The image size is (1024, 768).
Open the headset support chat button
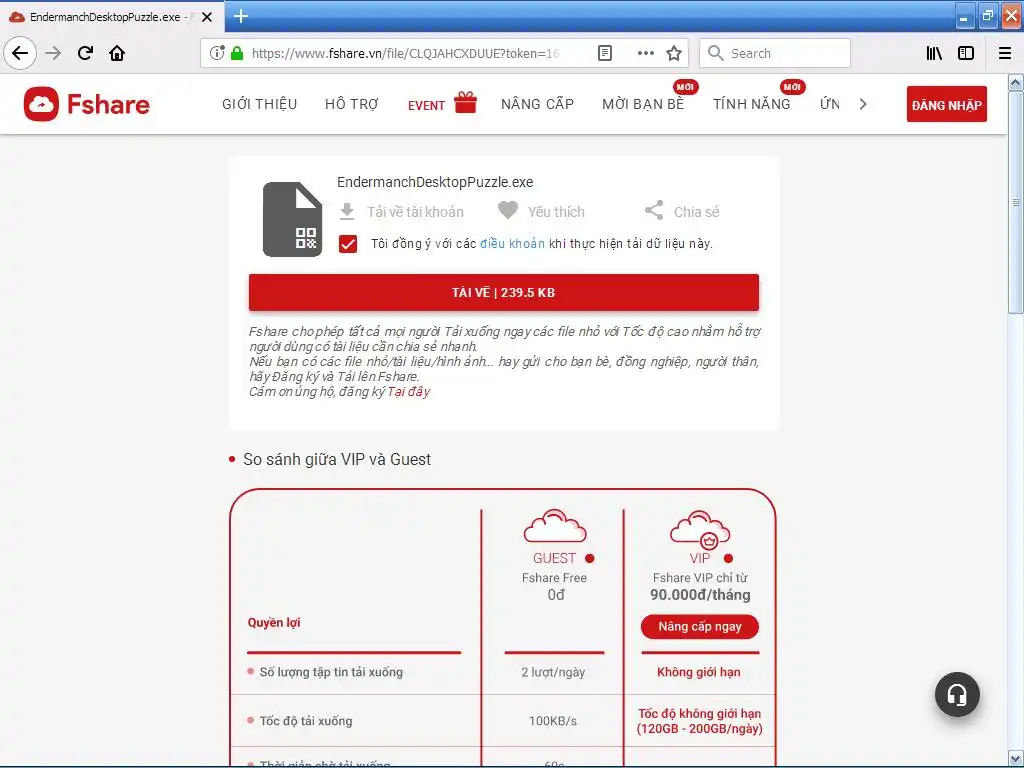pos(957,694)
